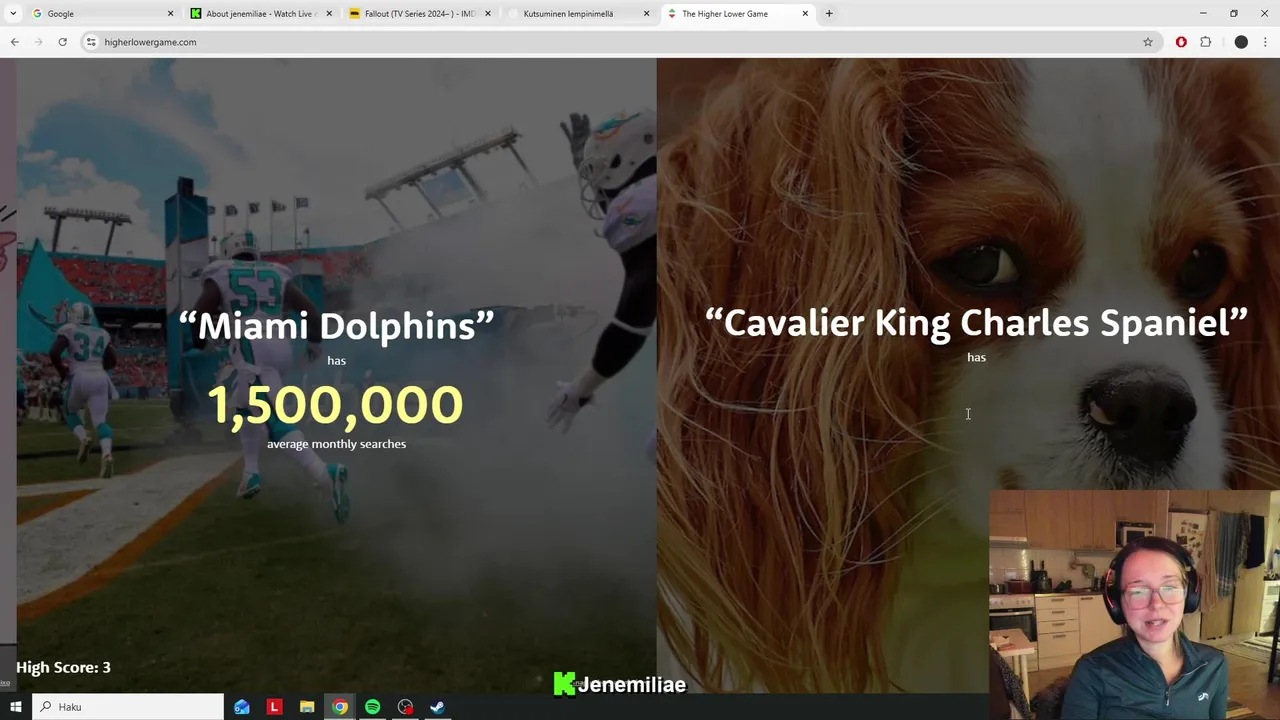Open the Windows Start menu
This screenshot has height=720, width=1280.
click(x=15, y=707)
